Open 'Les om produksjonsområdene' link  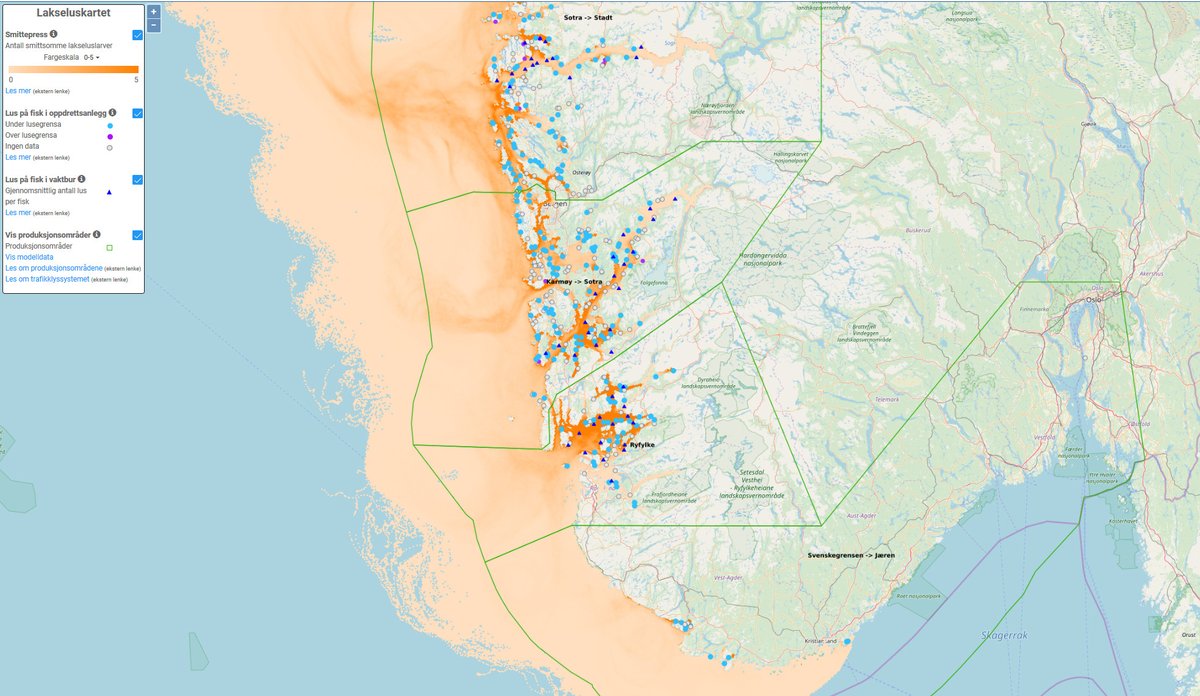pos(54,268)
